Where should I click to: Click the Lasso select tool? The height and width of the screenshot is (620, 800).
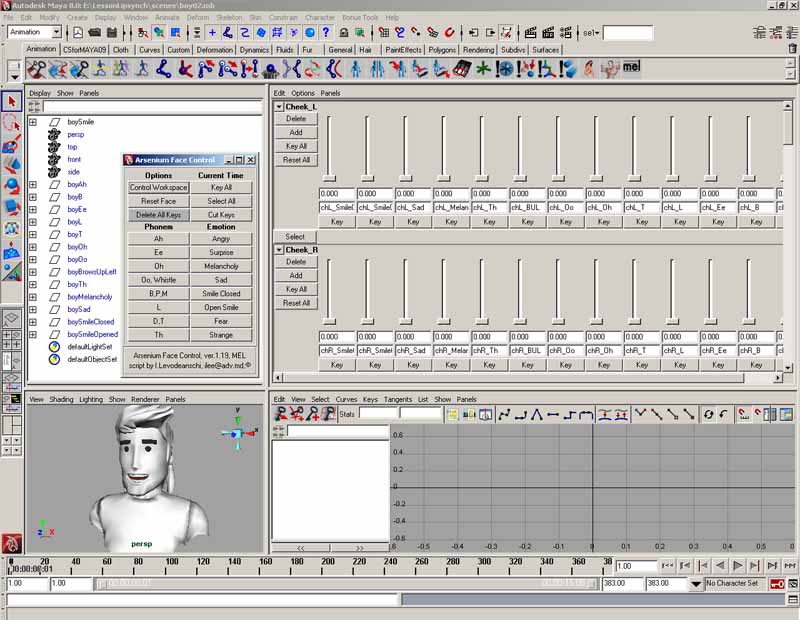point(12,122)
